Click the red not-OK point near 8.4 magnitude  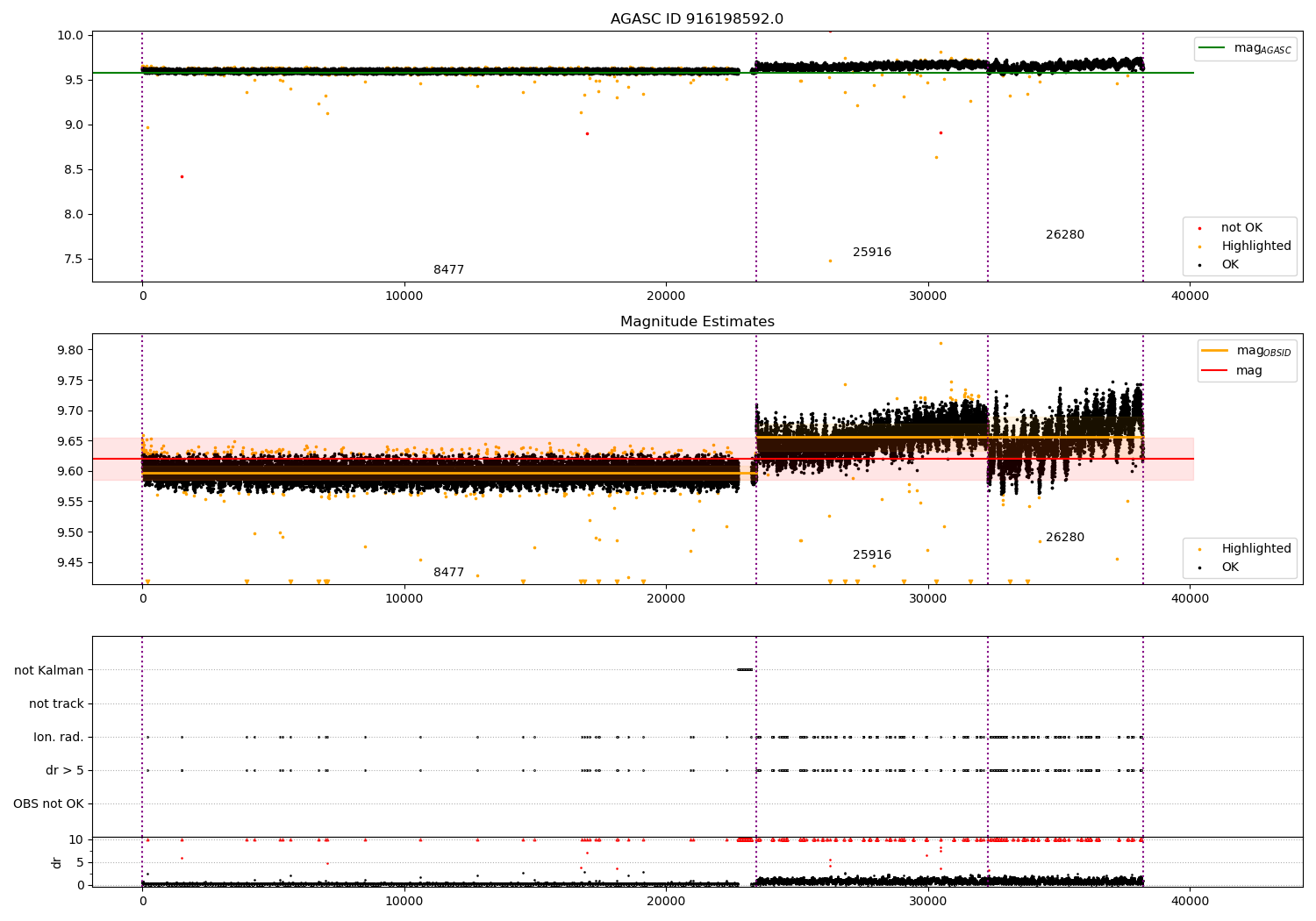click(182, 176)
